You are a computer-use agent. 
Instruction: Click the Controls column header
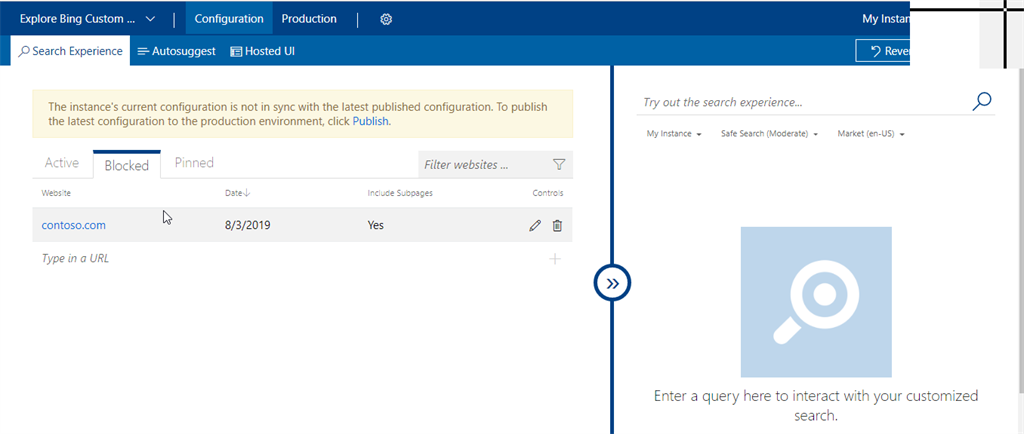coord(548,193)
